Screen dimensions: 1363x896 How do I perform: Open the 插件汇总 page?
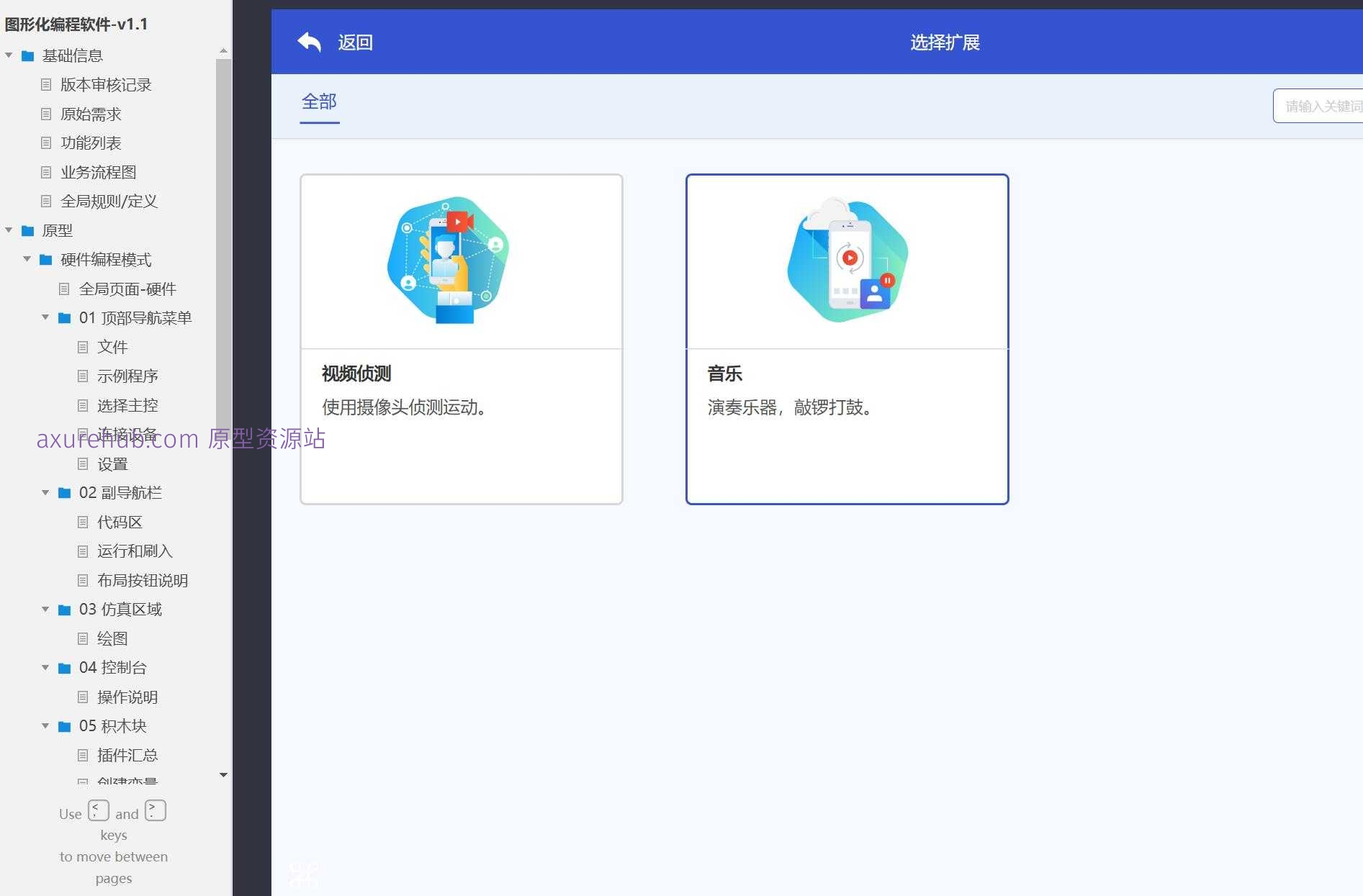click(x=127, y=755)
